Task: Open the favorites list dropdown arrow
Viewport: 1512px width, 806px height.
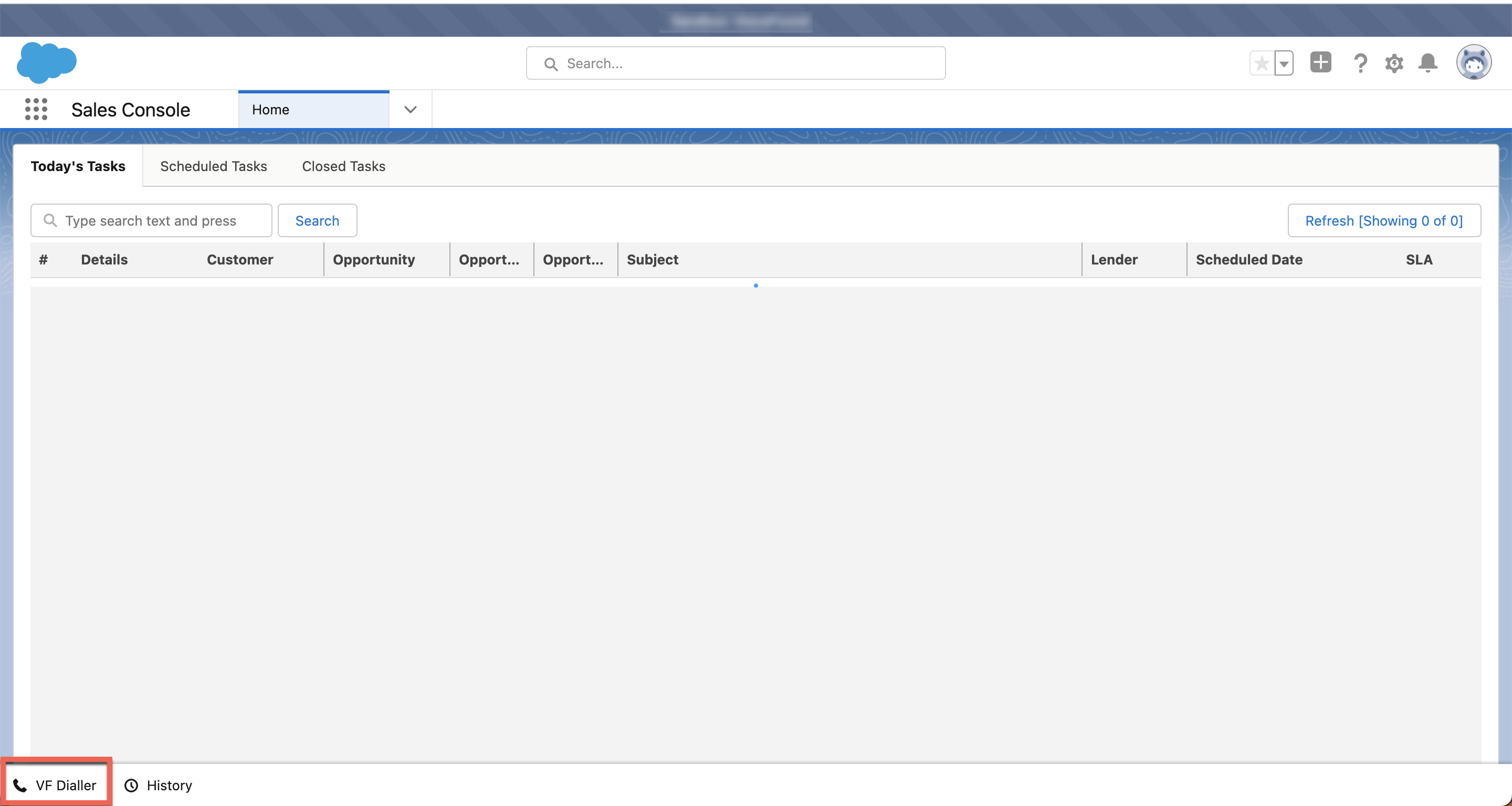Action: pos(1284,63)
